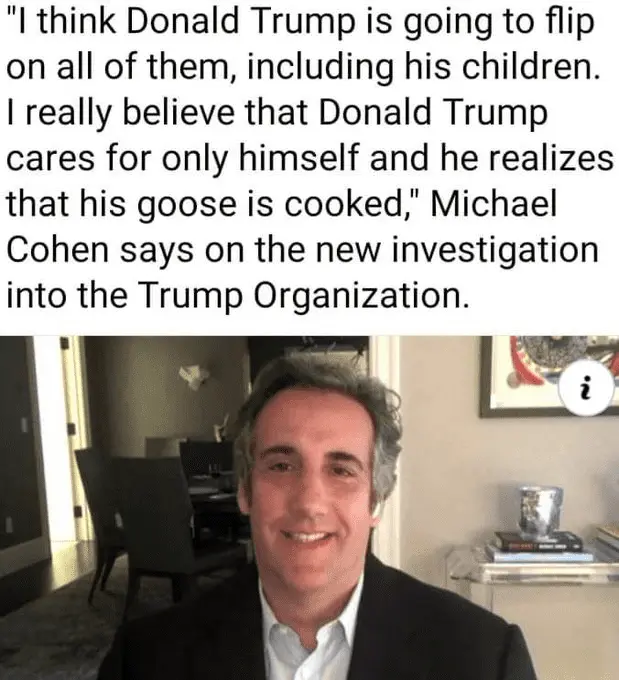The image size is (619, 680).
Task: Tap the framed artwork in the photo
Action: [549, 376]
